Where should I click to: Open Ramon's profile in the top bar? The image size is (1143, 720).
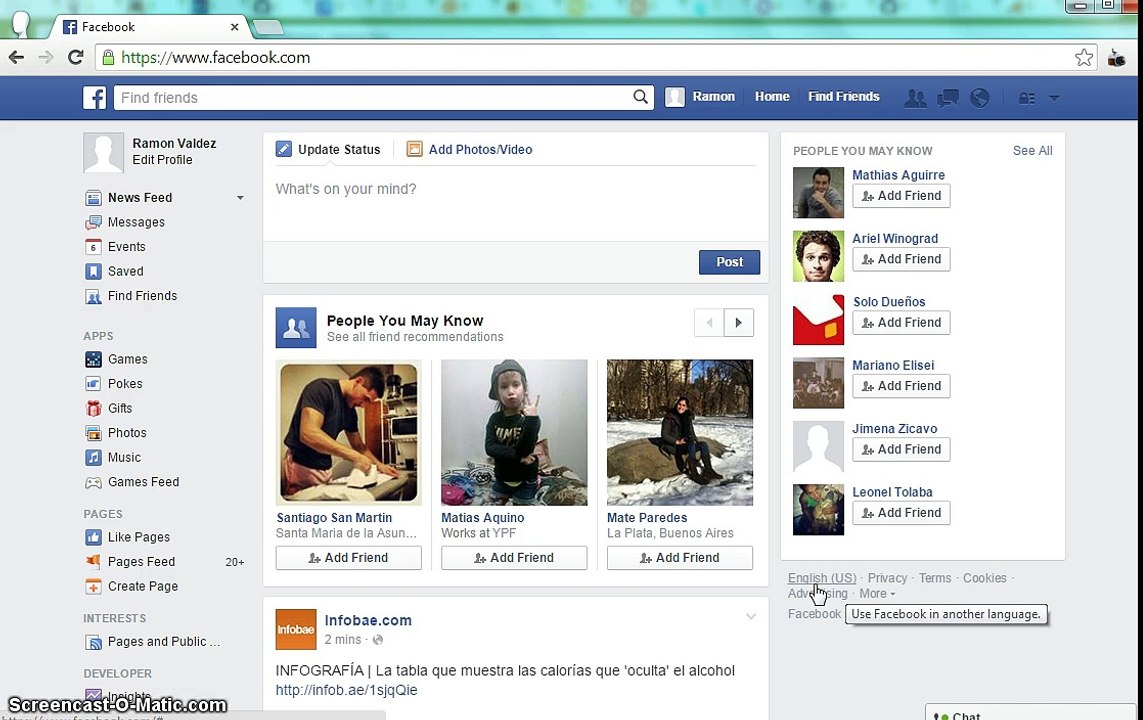(701, 96)
